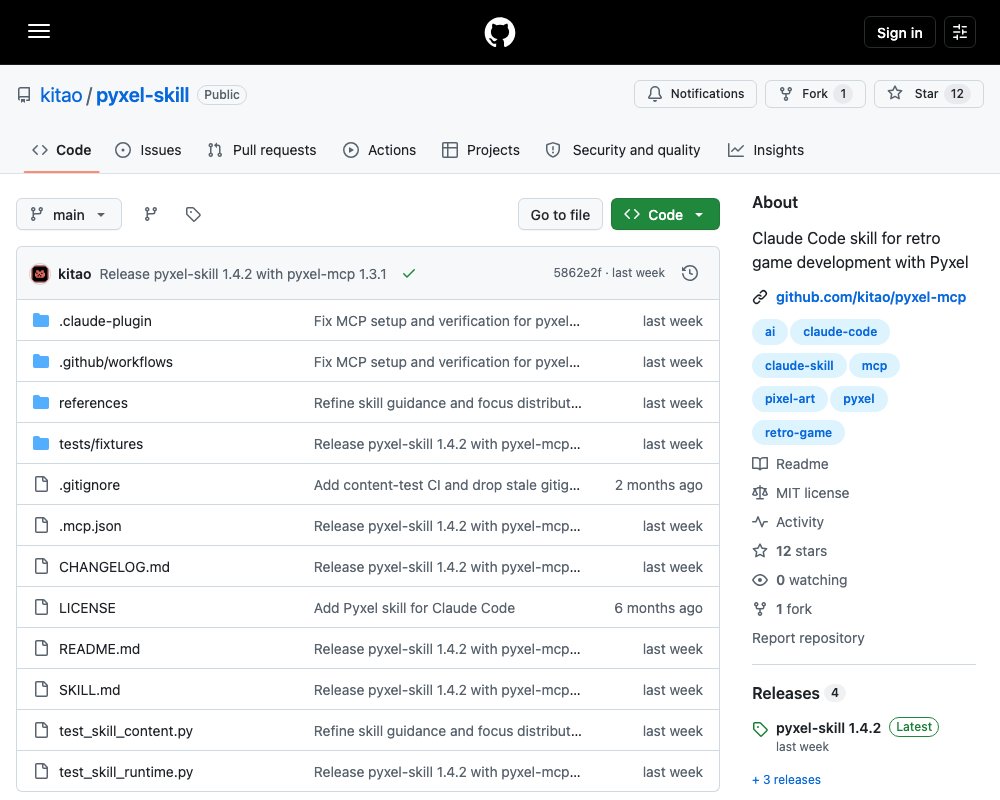
Task: Go to the GitHub logo homepage
Action: tap(500, 32)
